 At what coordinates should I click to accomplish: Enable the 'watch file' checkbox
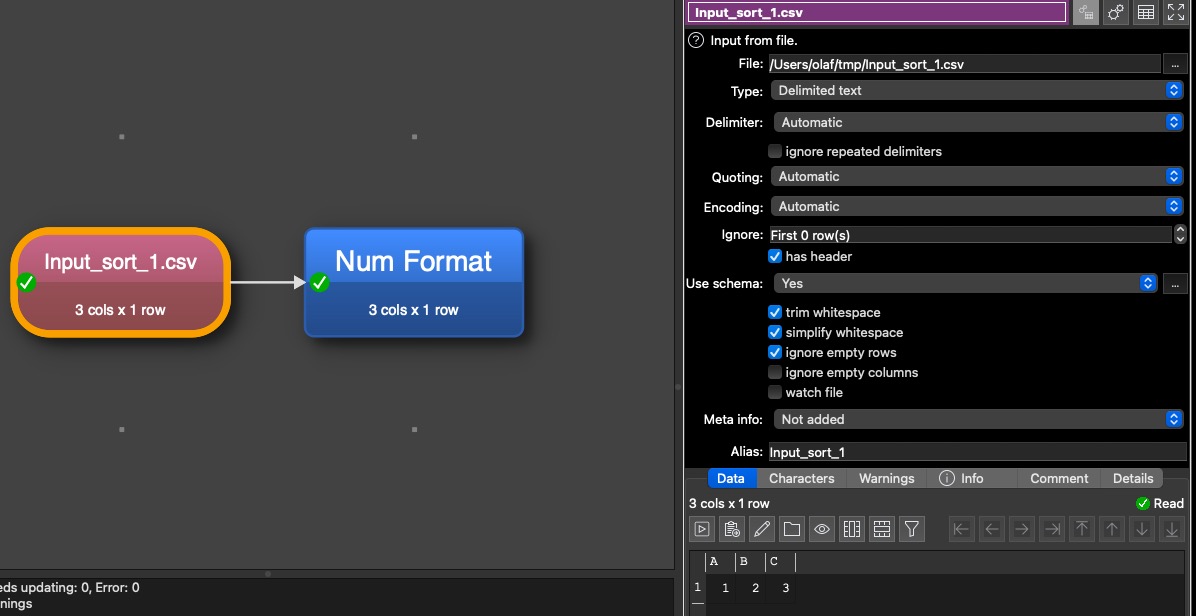pos(775,392)
